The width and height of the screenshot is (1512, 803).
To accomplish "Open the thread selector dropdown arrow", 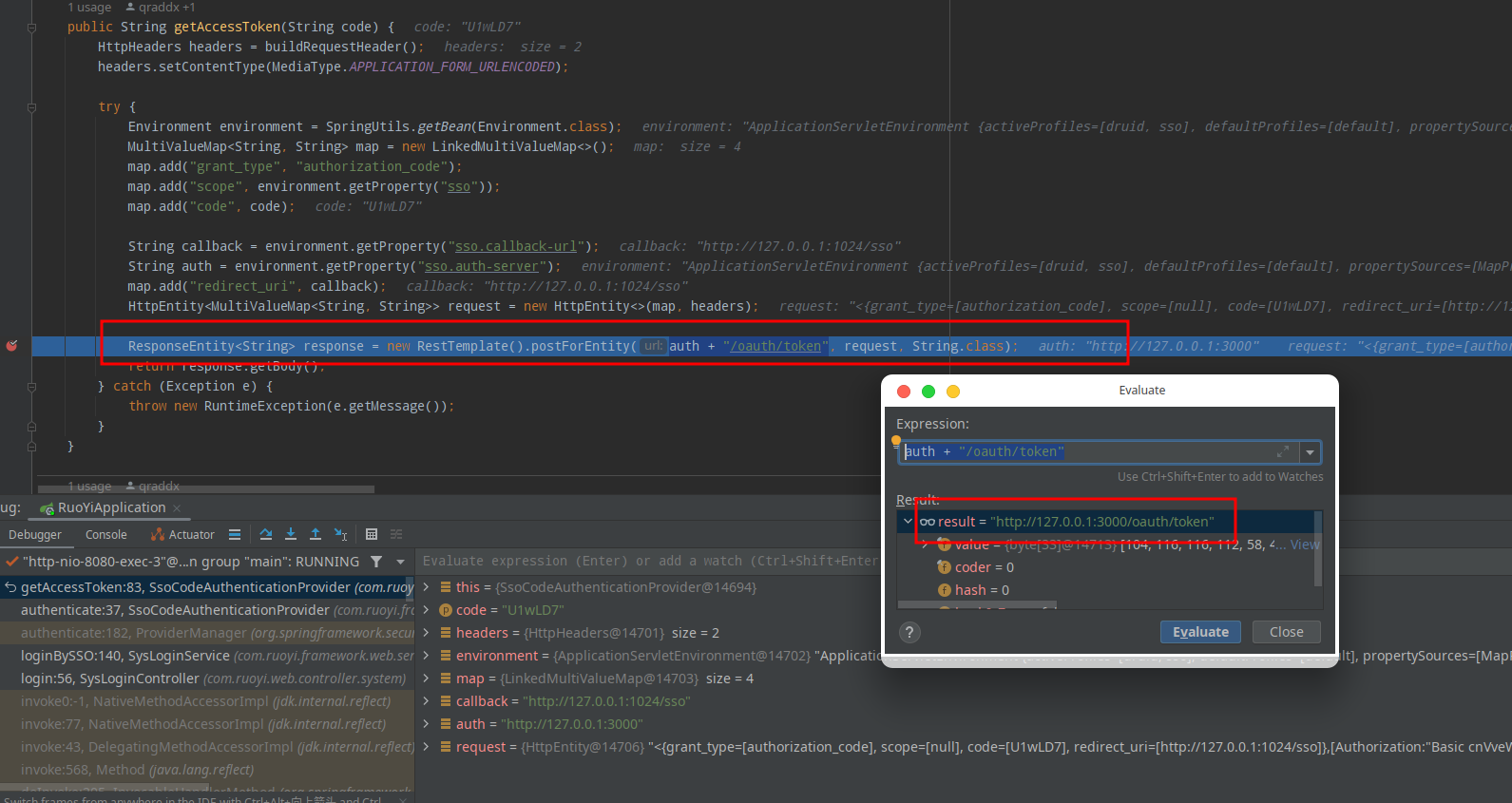I will tap(401, 562).
